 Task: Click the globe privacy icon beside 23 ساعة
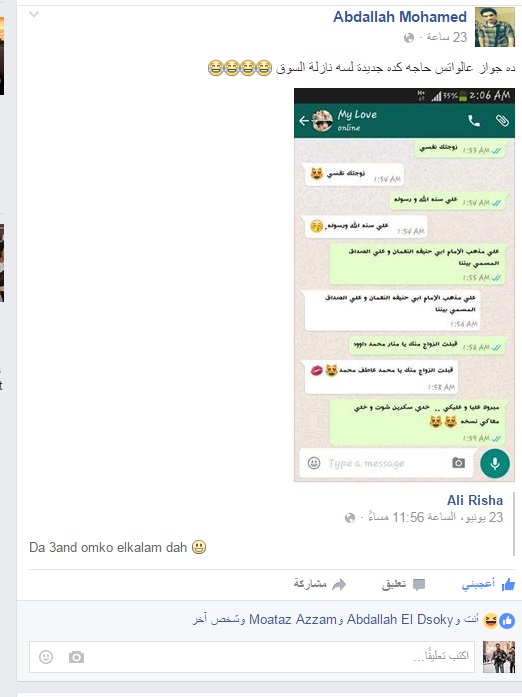click(x=409, y=38)
